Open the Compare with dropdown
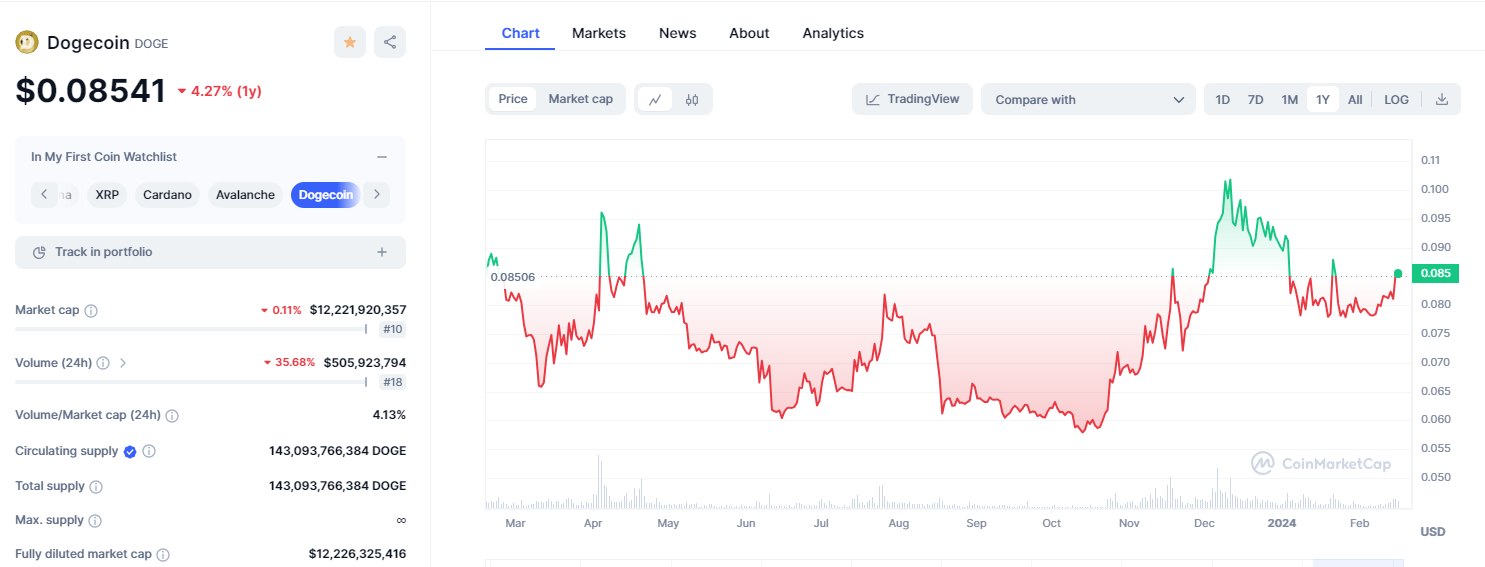Viewport: 1485px width, 567px height. [1088, 99]
